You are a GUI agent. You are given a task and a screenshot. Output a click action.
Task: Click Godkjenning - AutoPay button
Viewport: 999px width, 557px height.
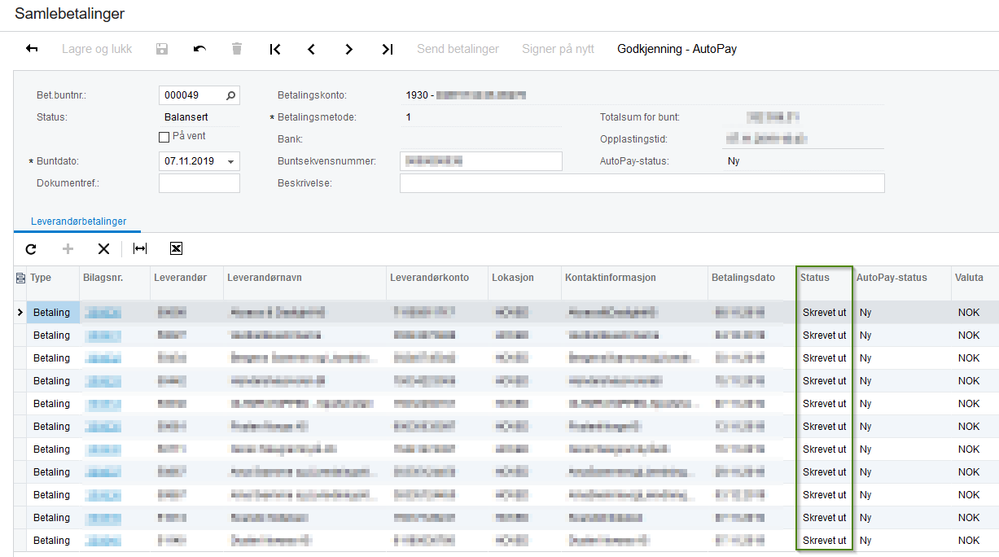pyautogui.click(x=677, y=49)
